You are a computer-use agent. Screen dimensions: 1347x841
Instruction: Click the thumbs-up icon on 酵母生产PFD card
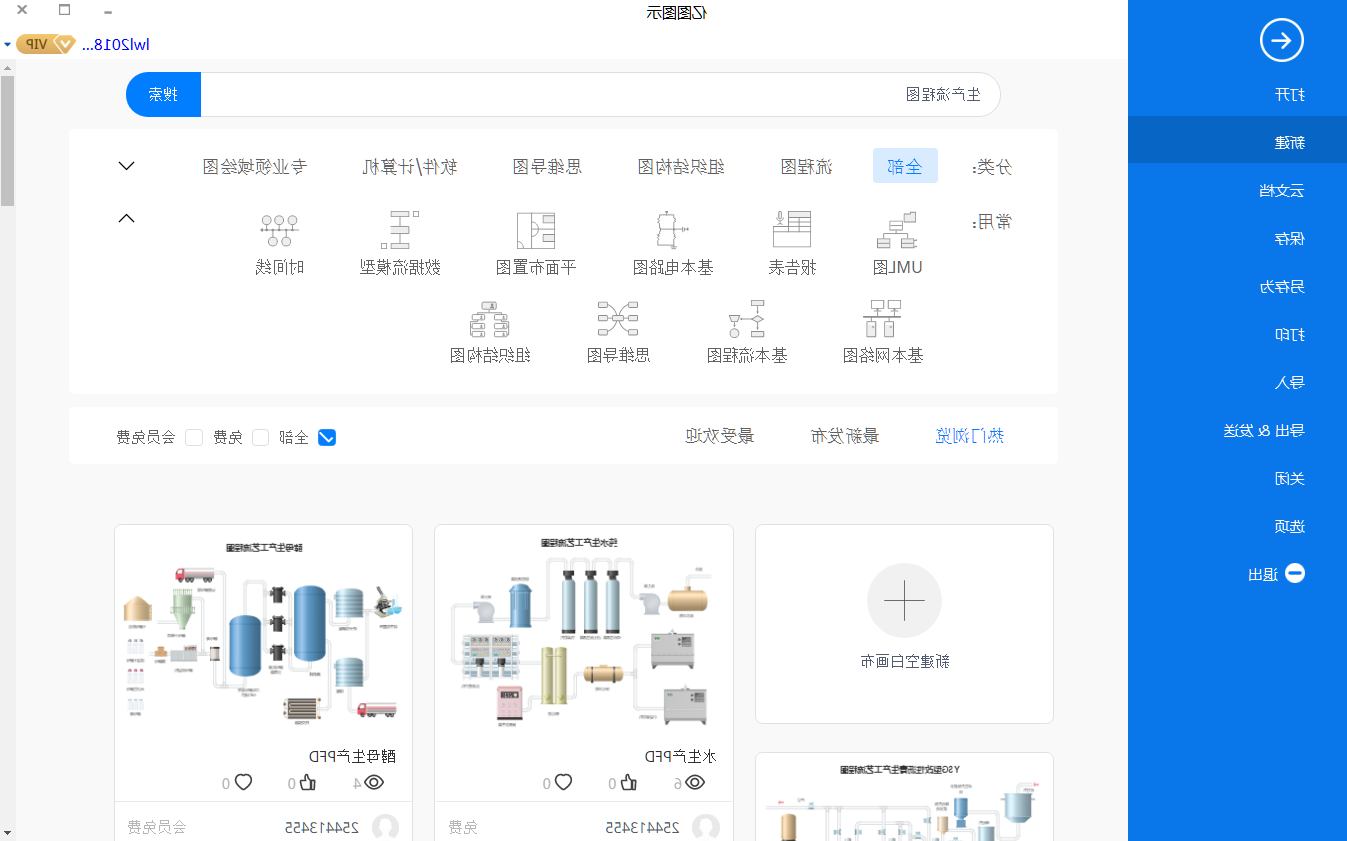click(308, 782)
